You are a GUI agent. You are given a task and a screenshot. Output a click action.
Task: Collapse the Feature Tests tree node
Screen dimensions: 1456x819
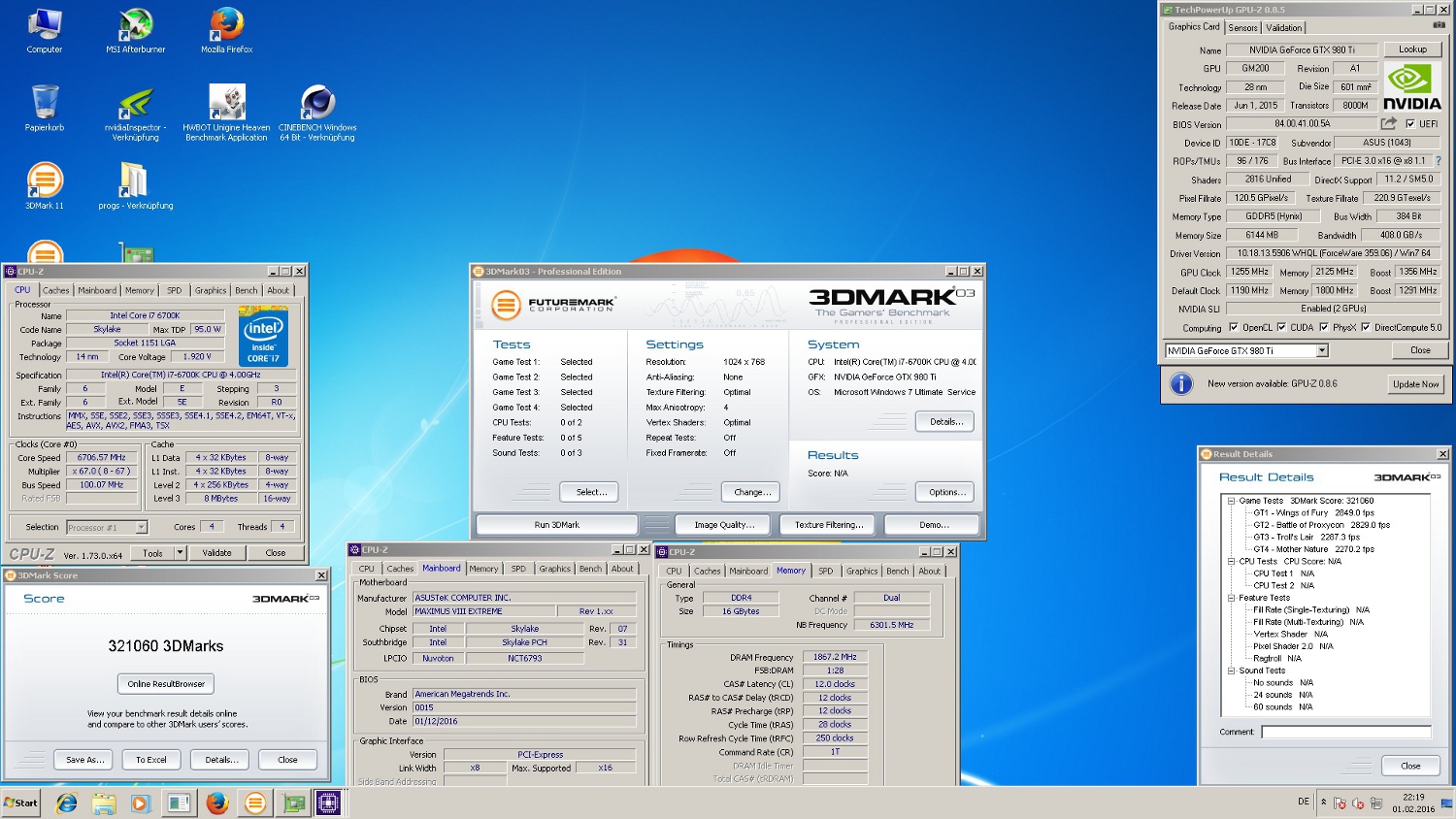[1231, 598]
